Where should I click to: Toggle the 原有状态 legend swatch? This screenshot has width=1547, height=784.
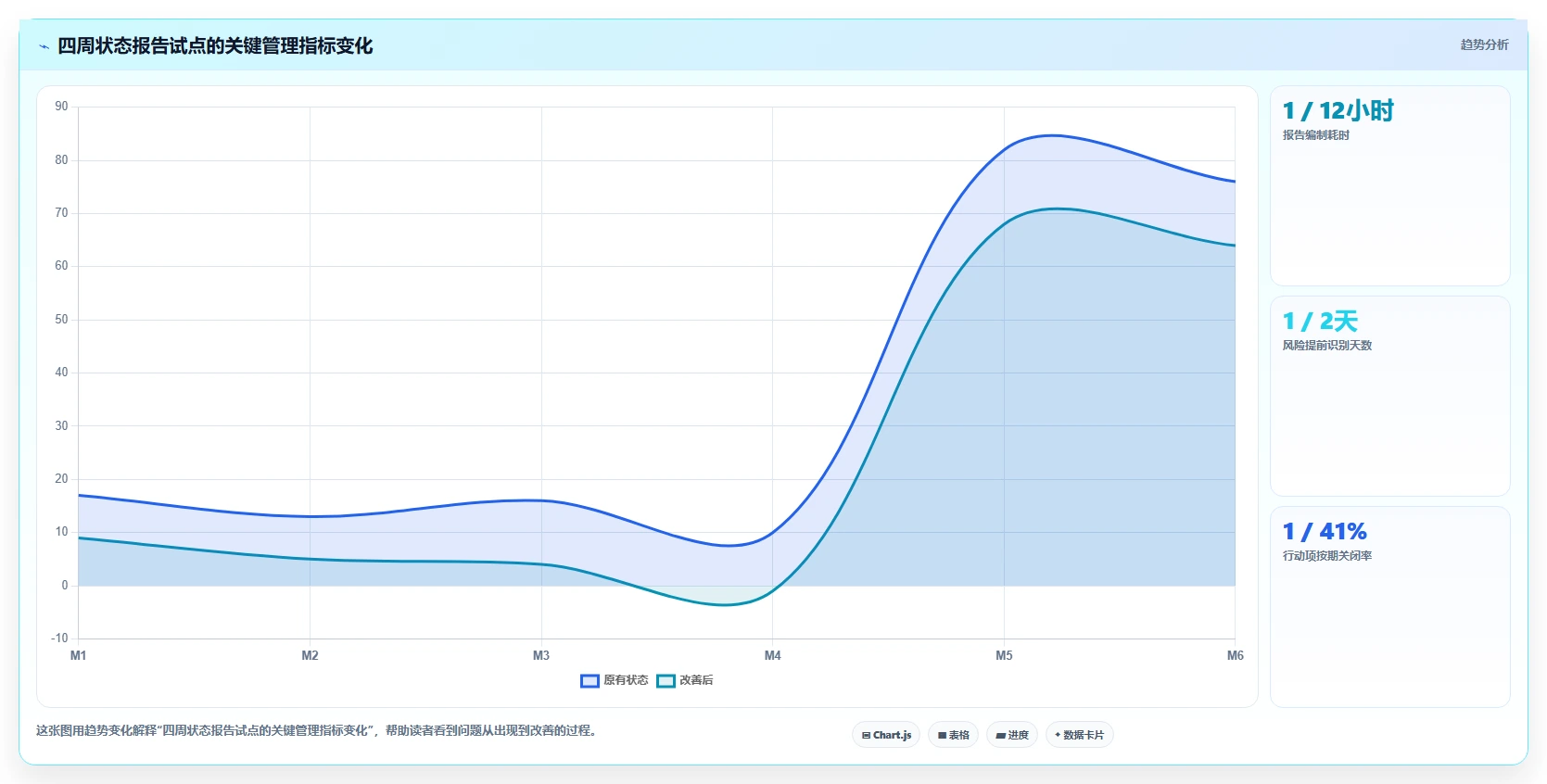tap(590, 681)
